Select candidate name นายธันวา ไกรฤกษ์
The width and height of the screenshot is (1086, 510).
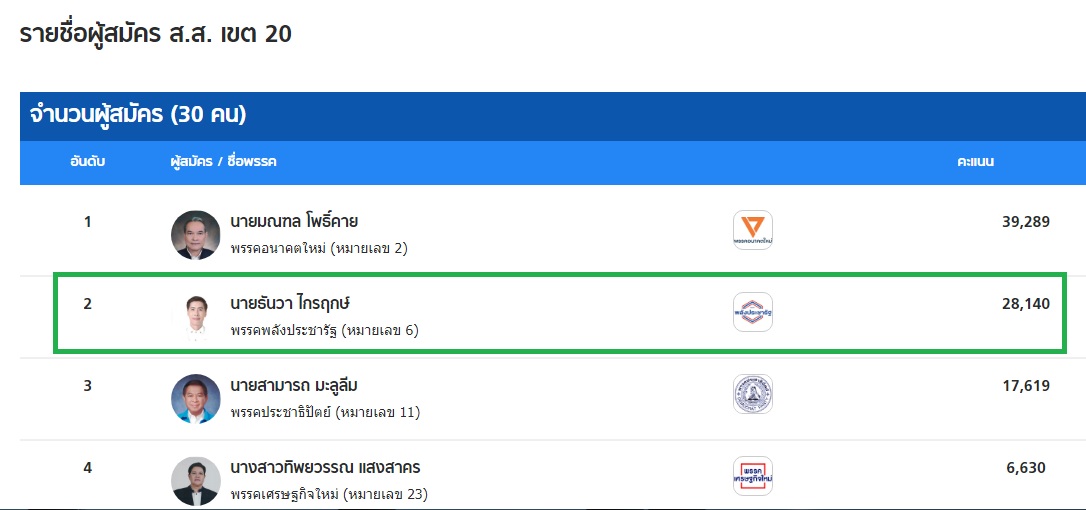click(x=293, y=303)
